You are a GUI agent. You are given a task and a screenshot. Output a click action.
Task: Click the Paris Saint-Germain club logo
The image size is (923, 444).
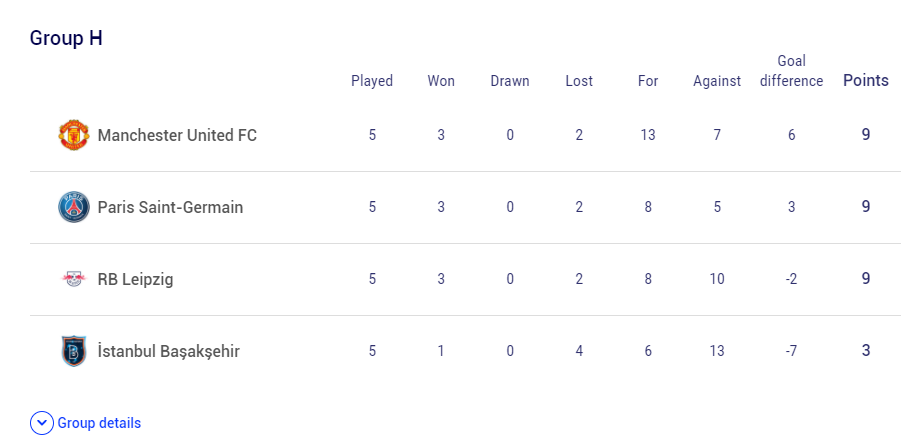pos(74,207)
